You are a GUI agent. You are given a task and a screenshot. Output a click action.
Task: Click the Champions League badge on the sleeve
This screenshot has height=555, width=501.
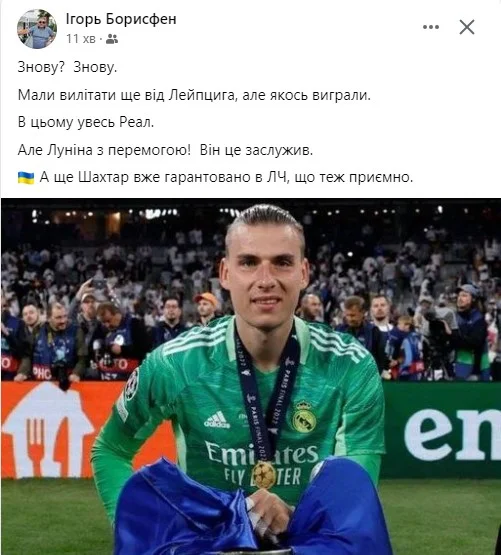132,384
